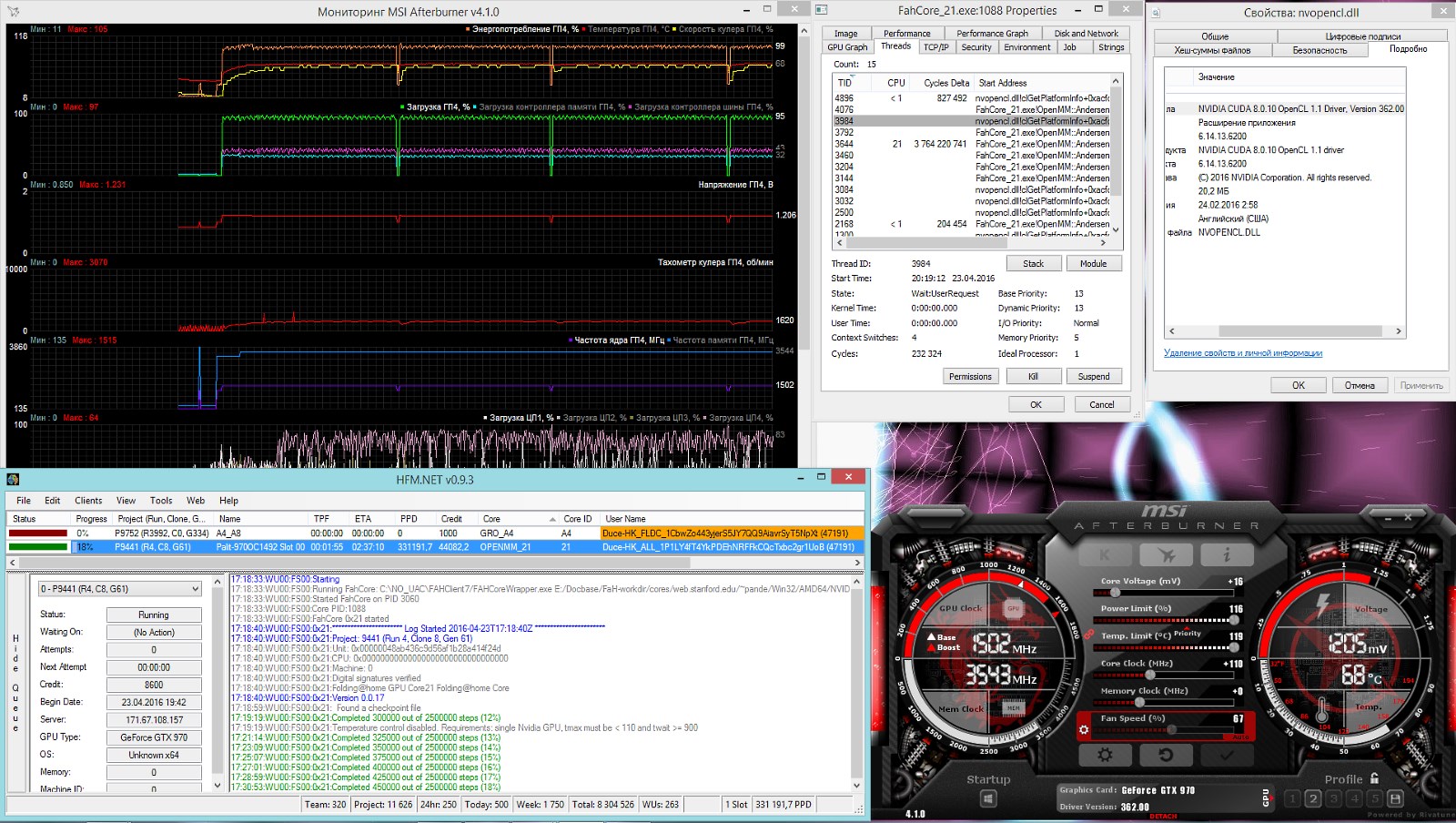Click the MSI Afterburner monitoring window icon

[x=13, y=11]
